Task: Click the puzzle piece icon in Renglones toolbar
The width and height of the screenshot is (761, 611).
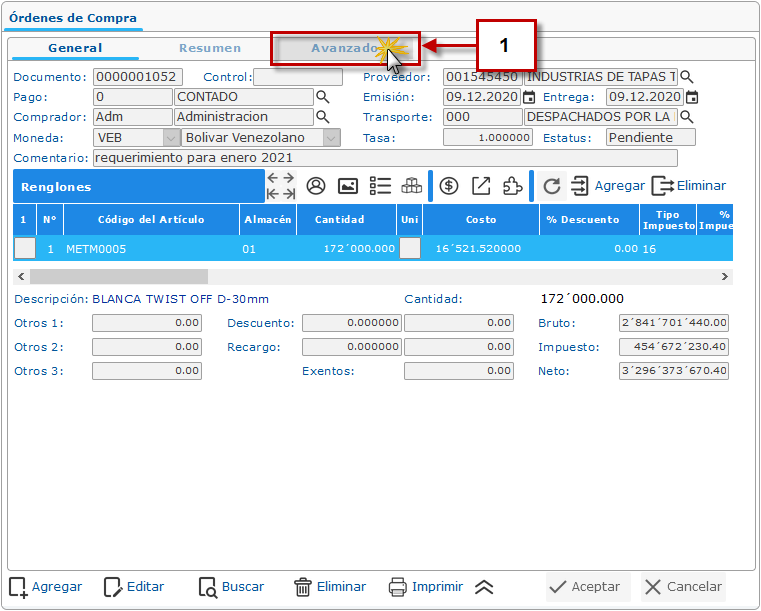Action: point(512,186)
